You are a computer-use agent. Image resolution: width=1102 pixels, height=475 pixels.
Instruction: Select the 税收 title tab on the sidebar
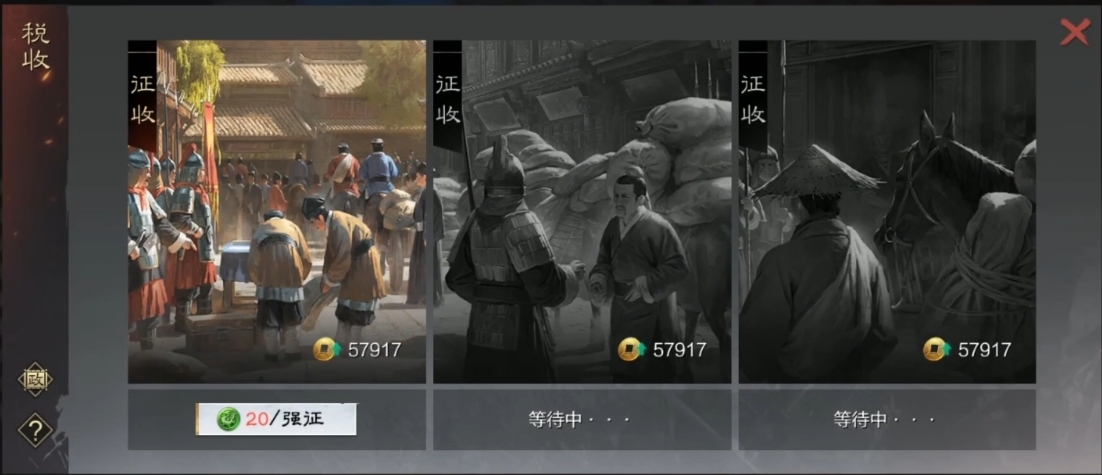coord(35,46)
